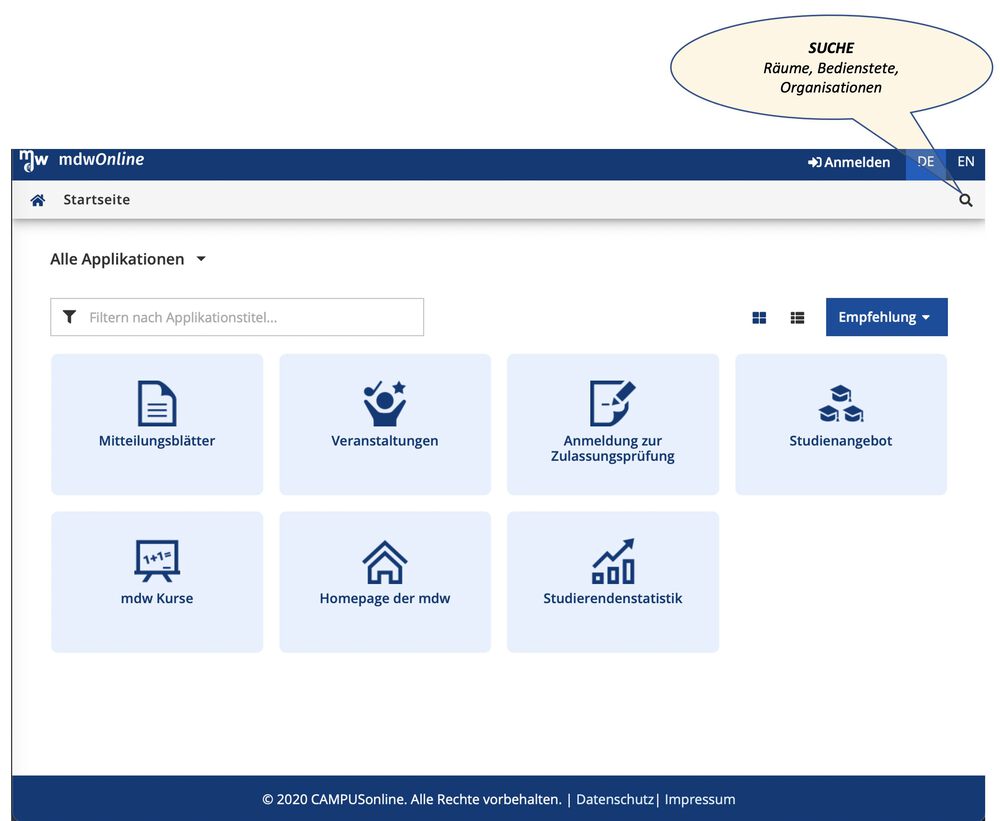Open the Empfehlung sort dropdown
Screen dimensions: 1000x821
tap(886, 317)
